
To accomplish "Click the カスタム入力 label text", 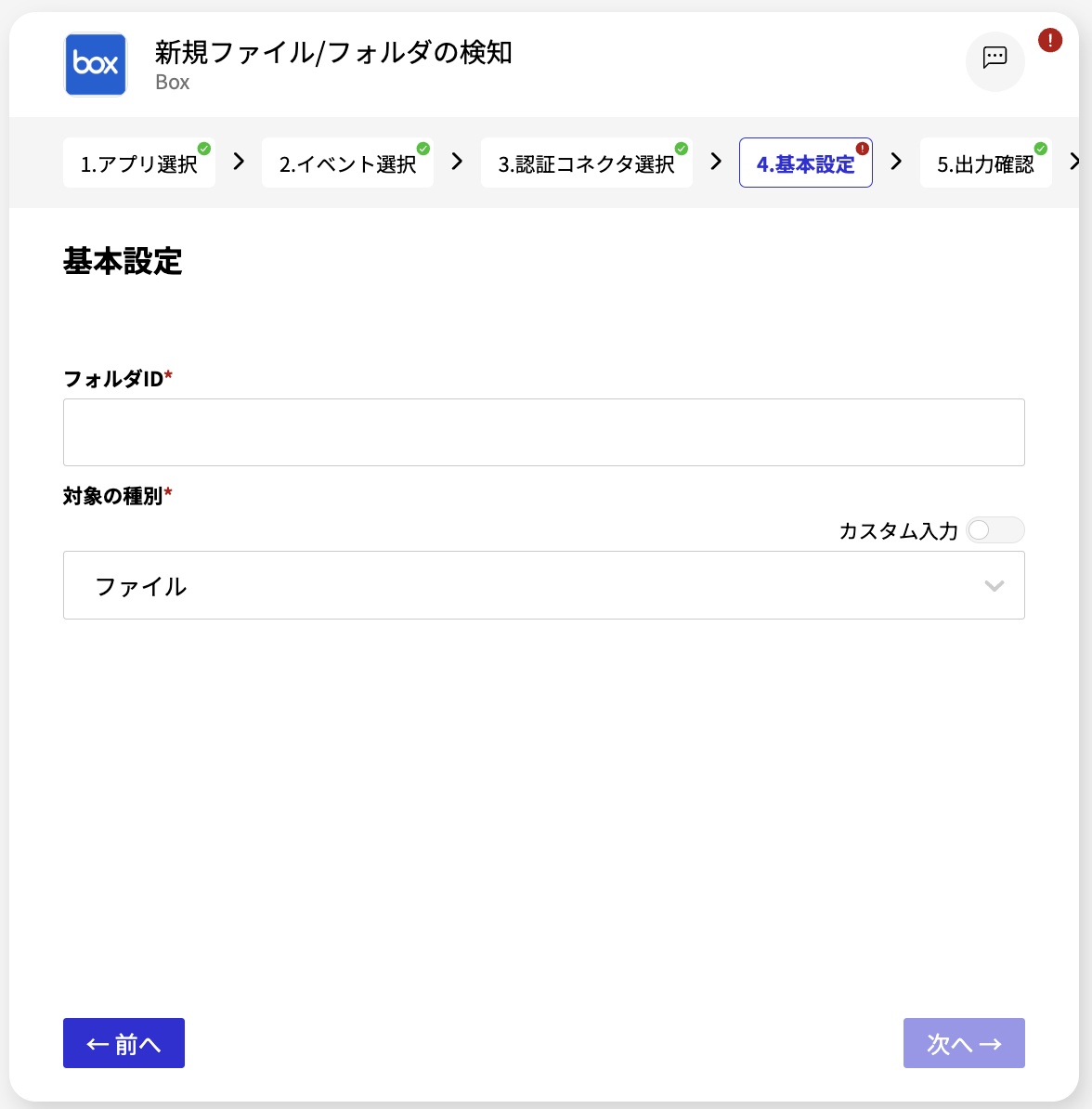I will pos(898,531).
